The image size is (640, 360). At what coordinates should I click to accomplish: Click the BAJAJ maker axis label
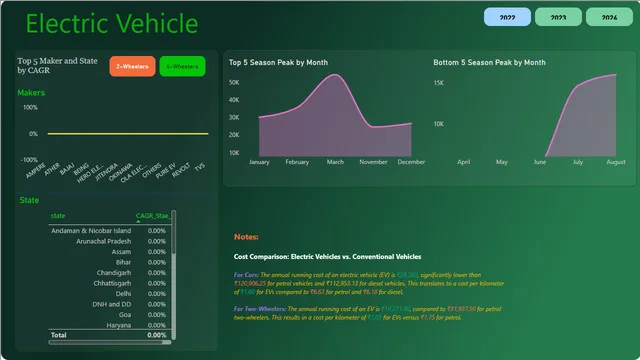tap(67, 168)
